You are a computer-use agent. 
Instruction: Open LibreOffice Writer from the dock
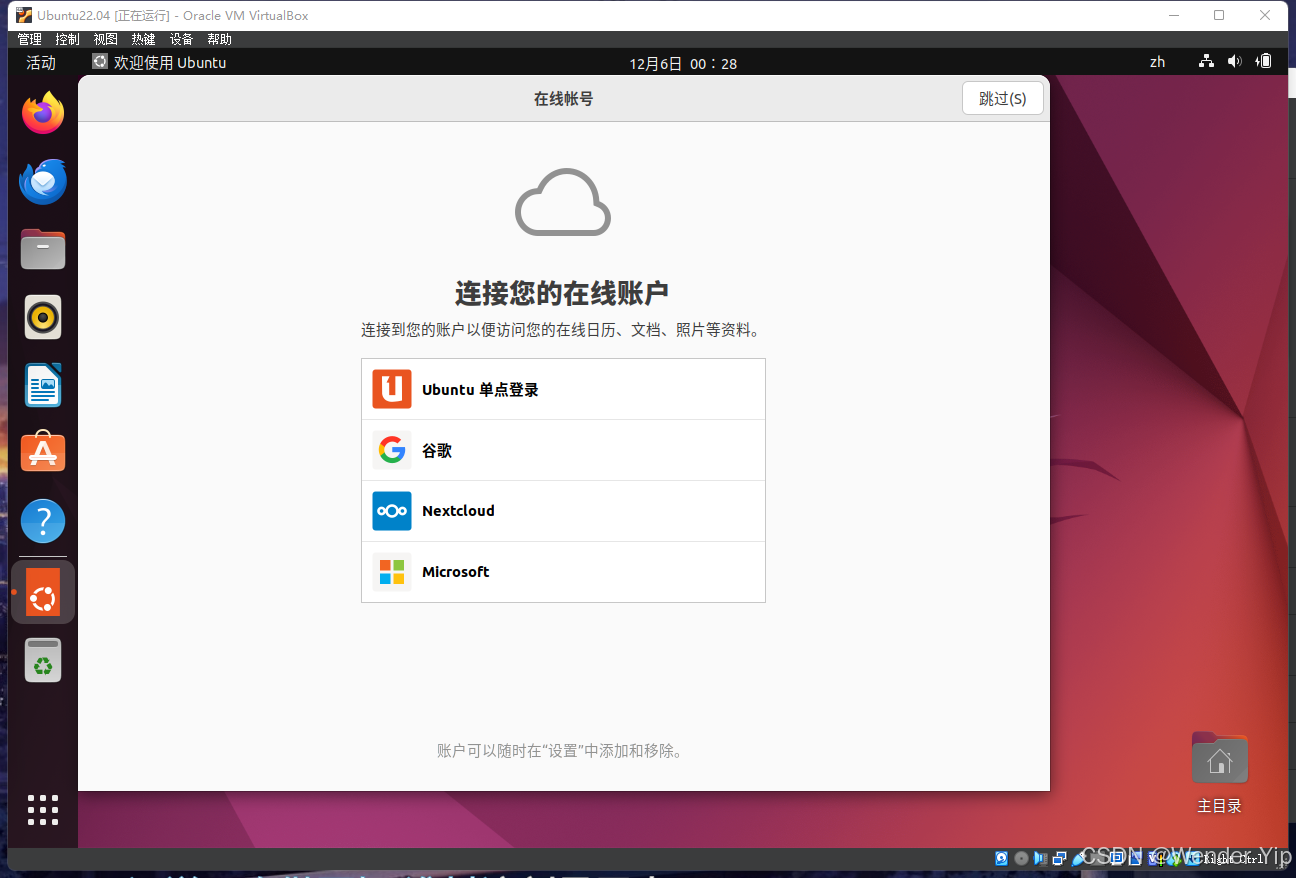(43, 385)
